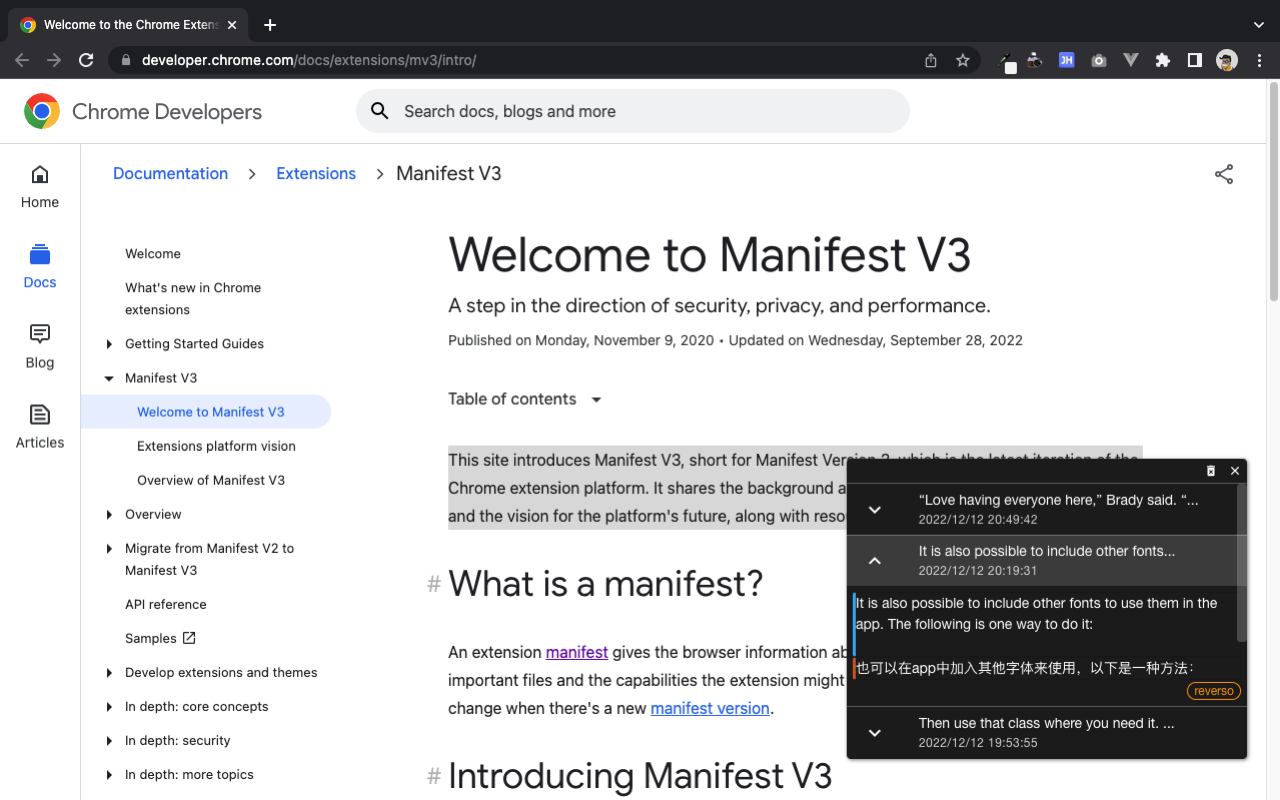Collapse the "It is also possible" entry
Image resolution: width=1280 pixels, height=800 pixels.
[874, 561]
